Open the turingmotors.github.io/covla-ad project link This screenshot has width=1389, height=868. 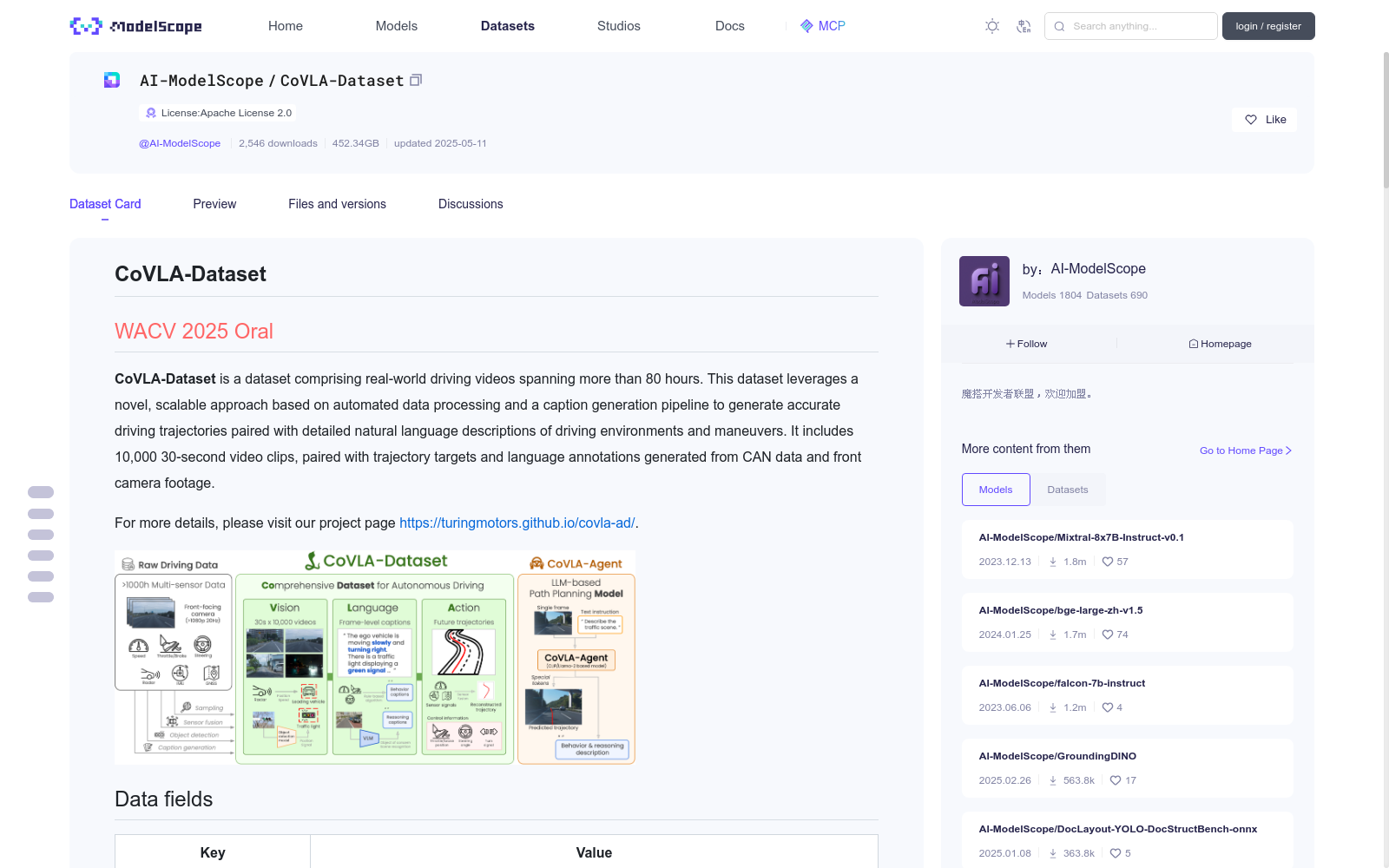[517, 523]
